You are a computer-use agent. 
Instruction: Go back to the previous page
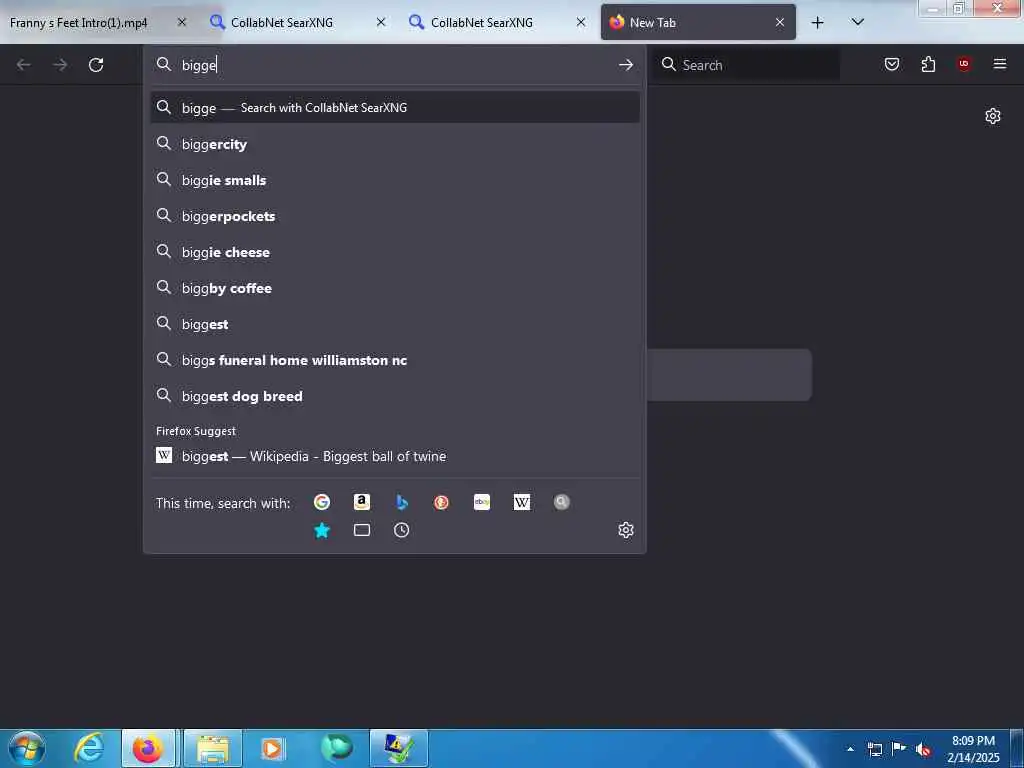24,65
